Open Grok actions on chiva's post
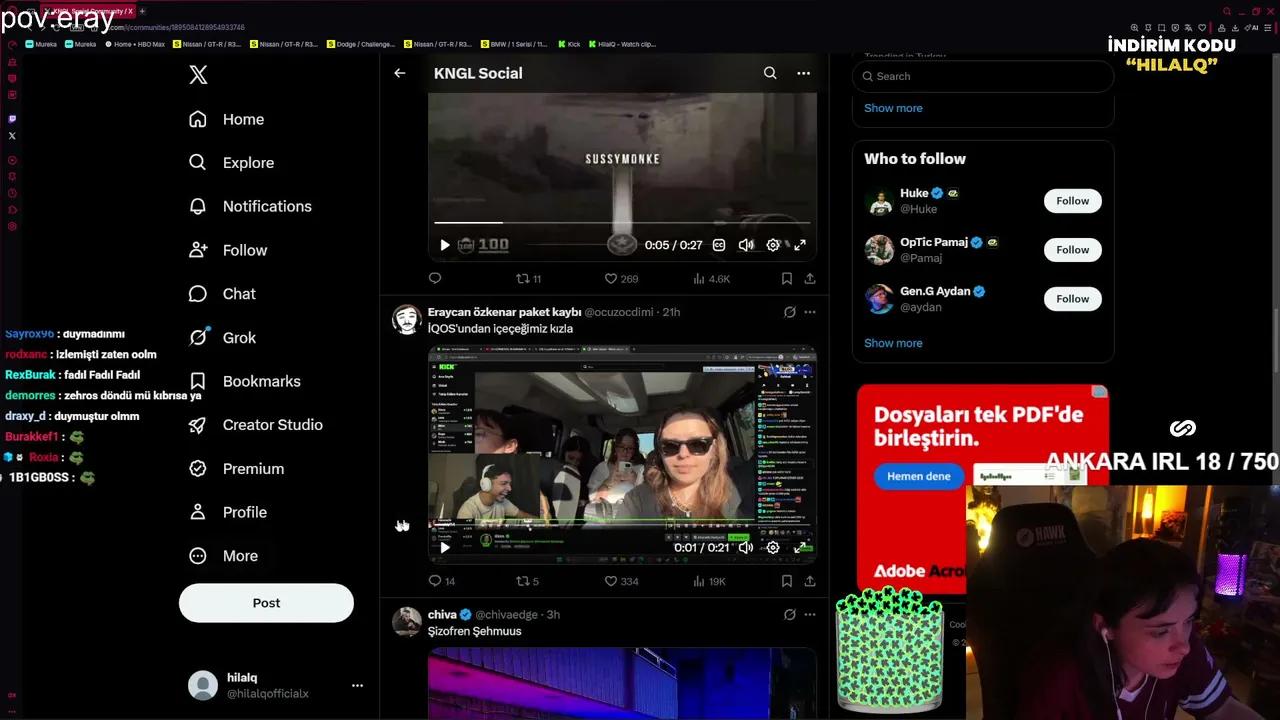This screenshot has width=1280, height=720. click(x=789, y=615)
